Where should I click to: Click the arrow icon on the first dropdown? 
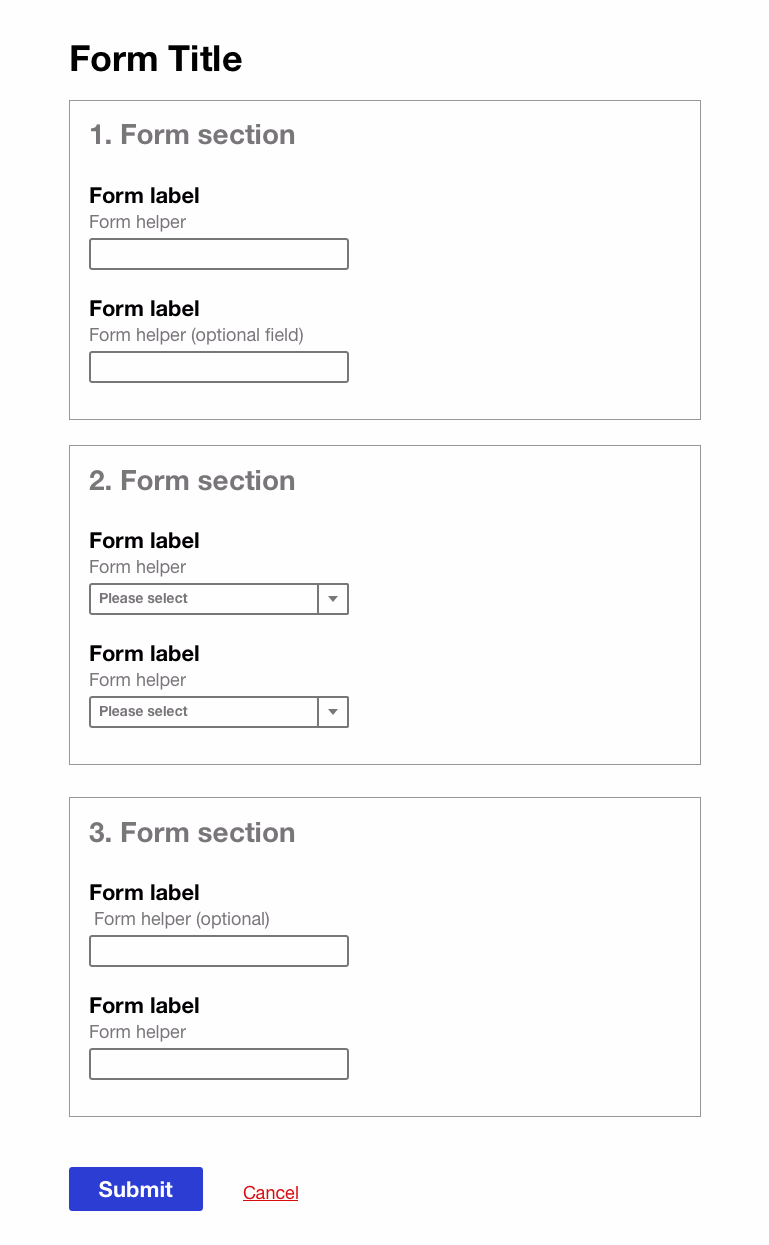[x=333, y=598]
